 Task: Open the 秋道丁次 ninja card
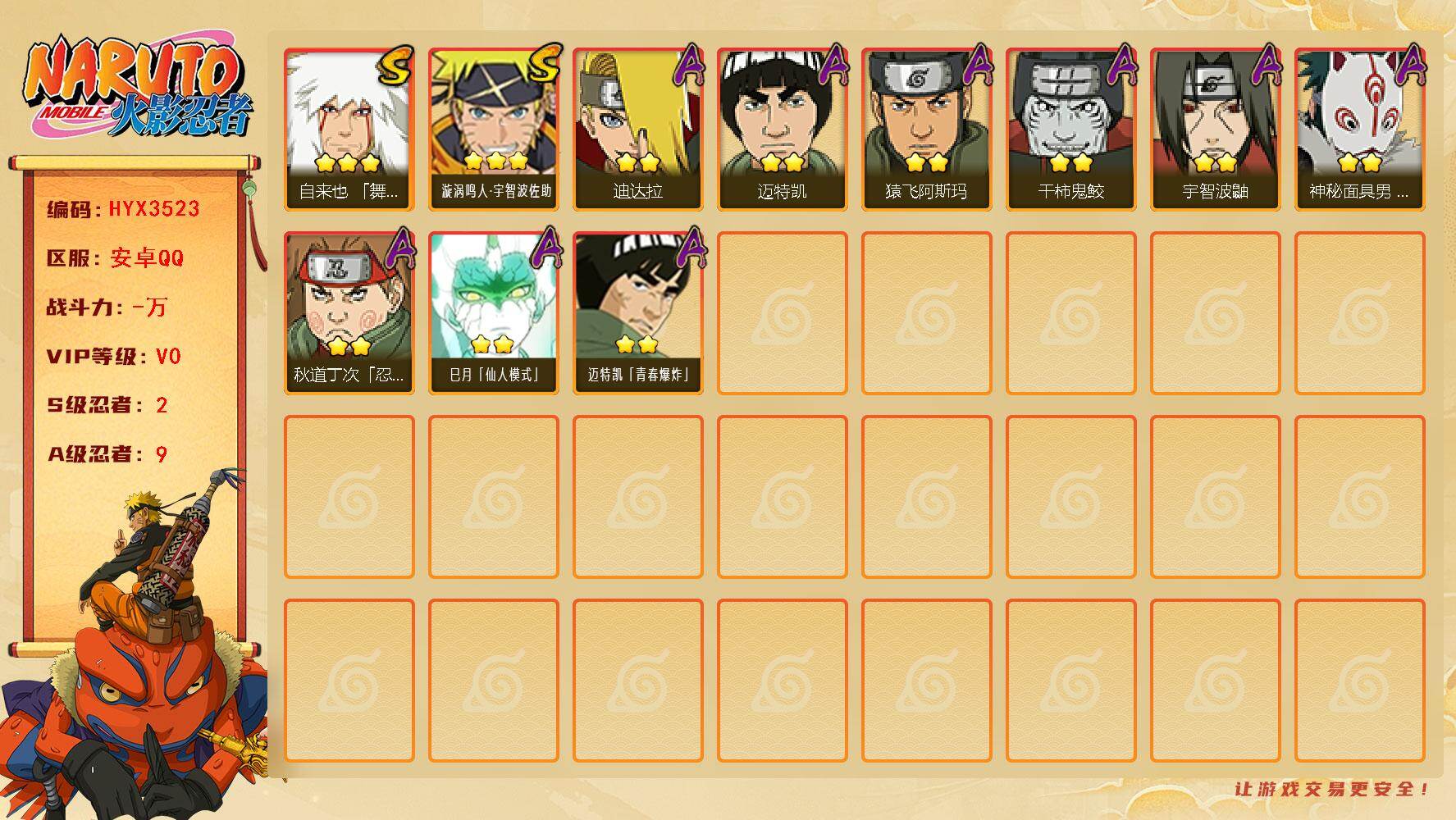349,313
